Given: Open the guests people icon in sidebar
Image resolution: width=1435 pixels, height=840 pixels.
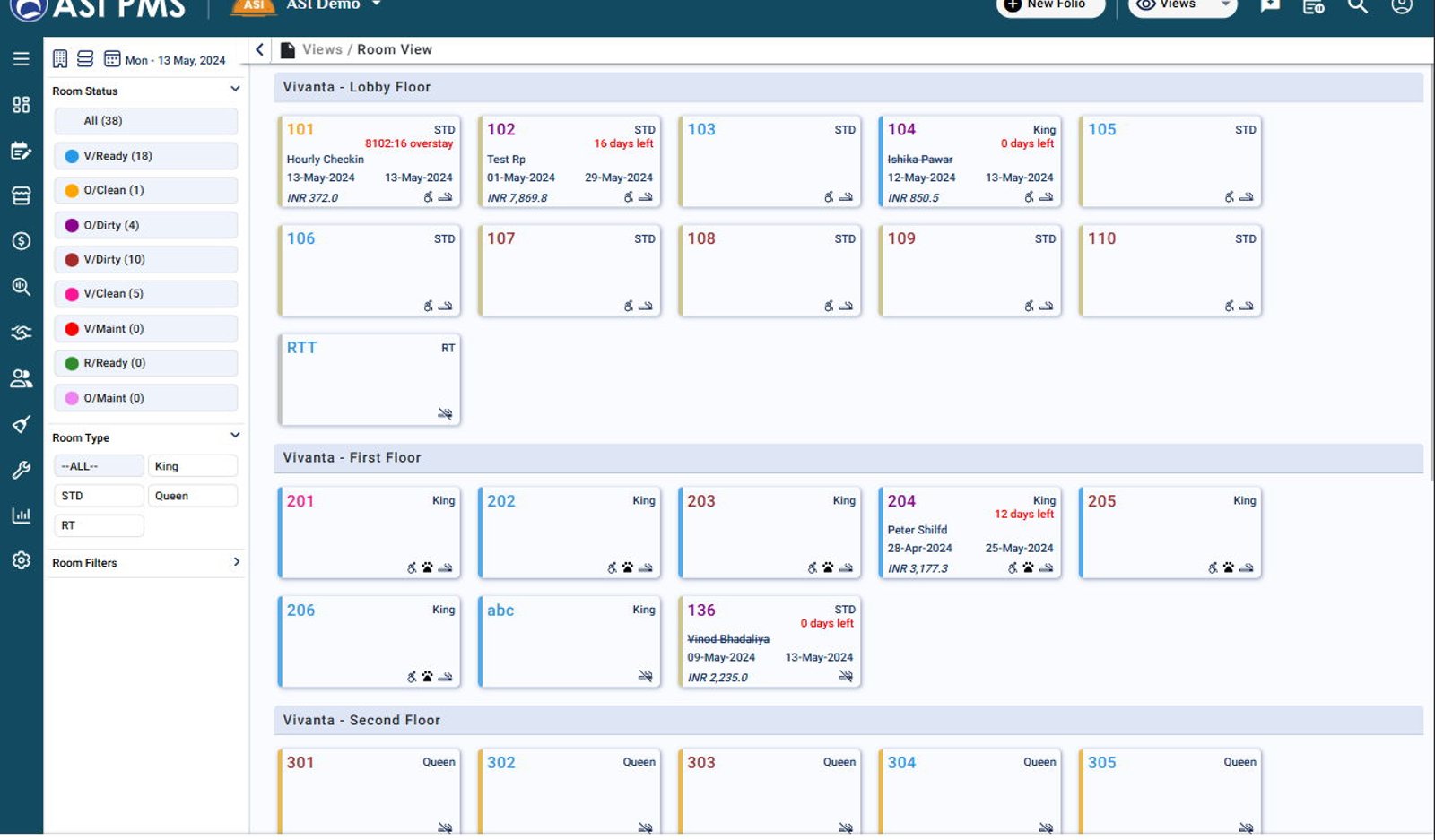Looking at the screenshot, I should 22,378.
